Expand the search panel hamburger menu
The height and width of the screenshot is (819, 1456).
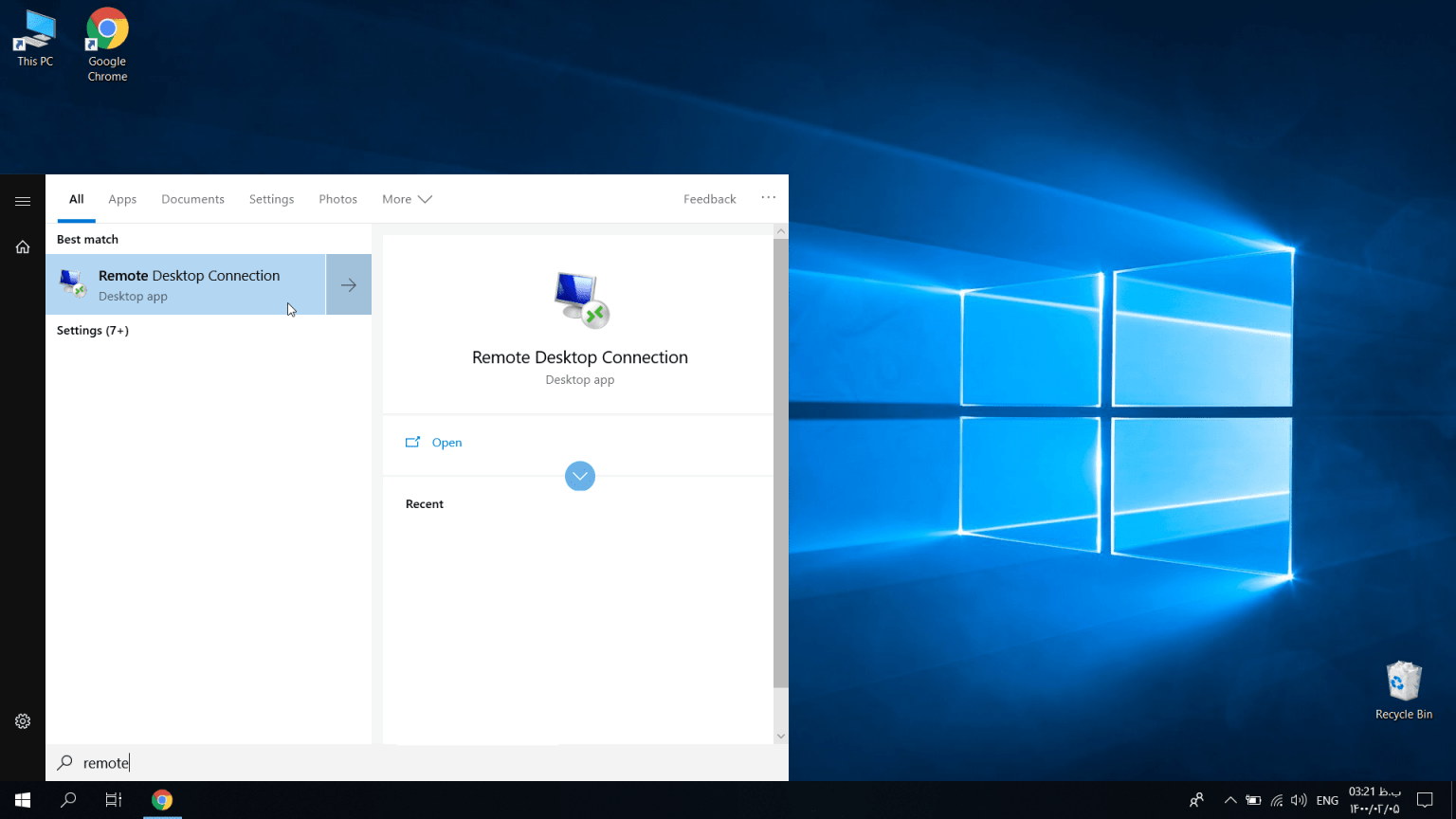tap(23, 201)
